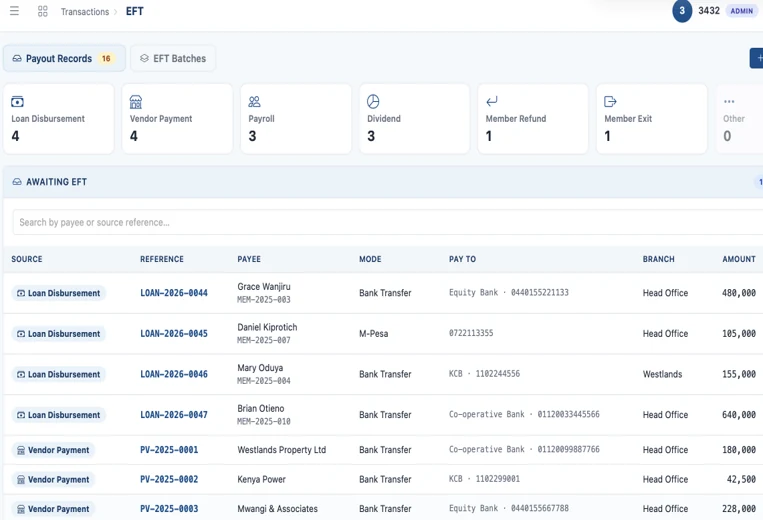
Task: Click Vendor Payment tag in PV-2025-0003 row
Action: [x=53, y=509]
